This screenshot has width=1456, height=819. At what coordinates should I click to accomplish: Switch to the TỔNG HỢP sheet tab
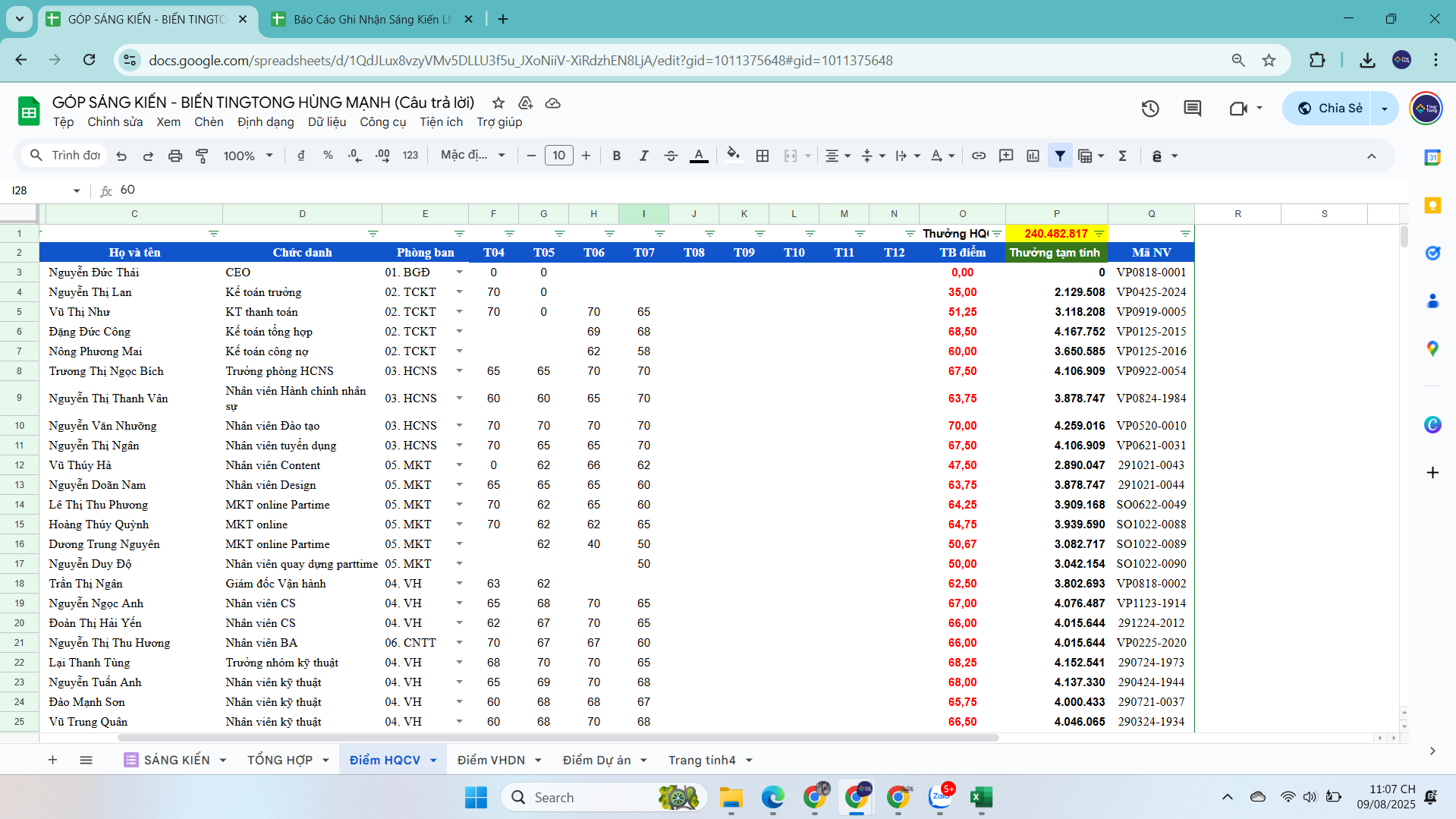(280, 760)
